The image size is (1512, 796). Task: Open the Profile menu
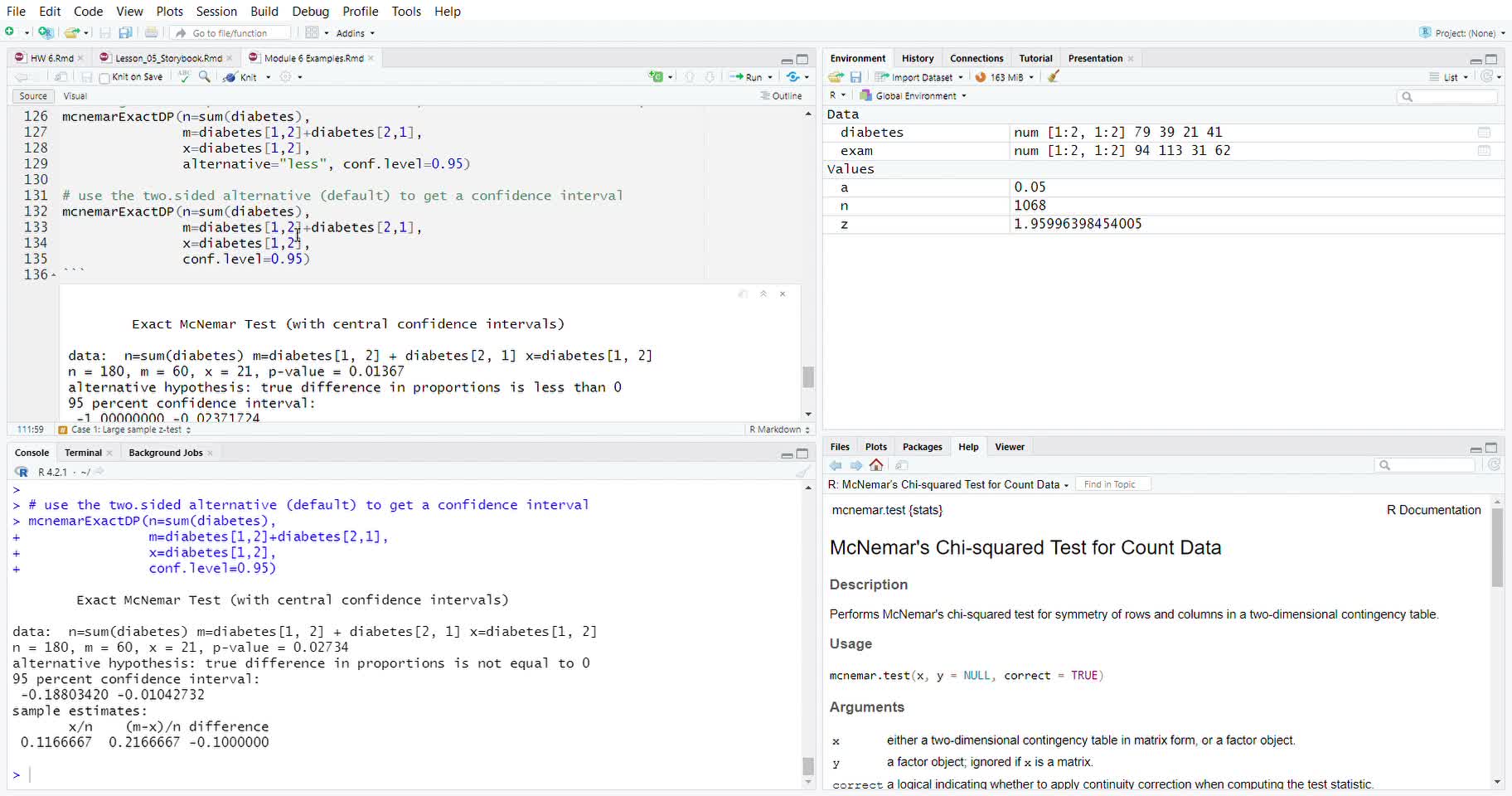(x=361, y=11)
